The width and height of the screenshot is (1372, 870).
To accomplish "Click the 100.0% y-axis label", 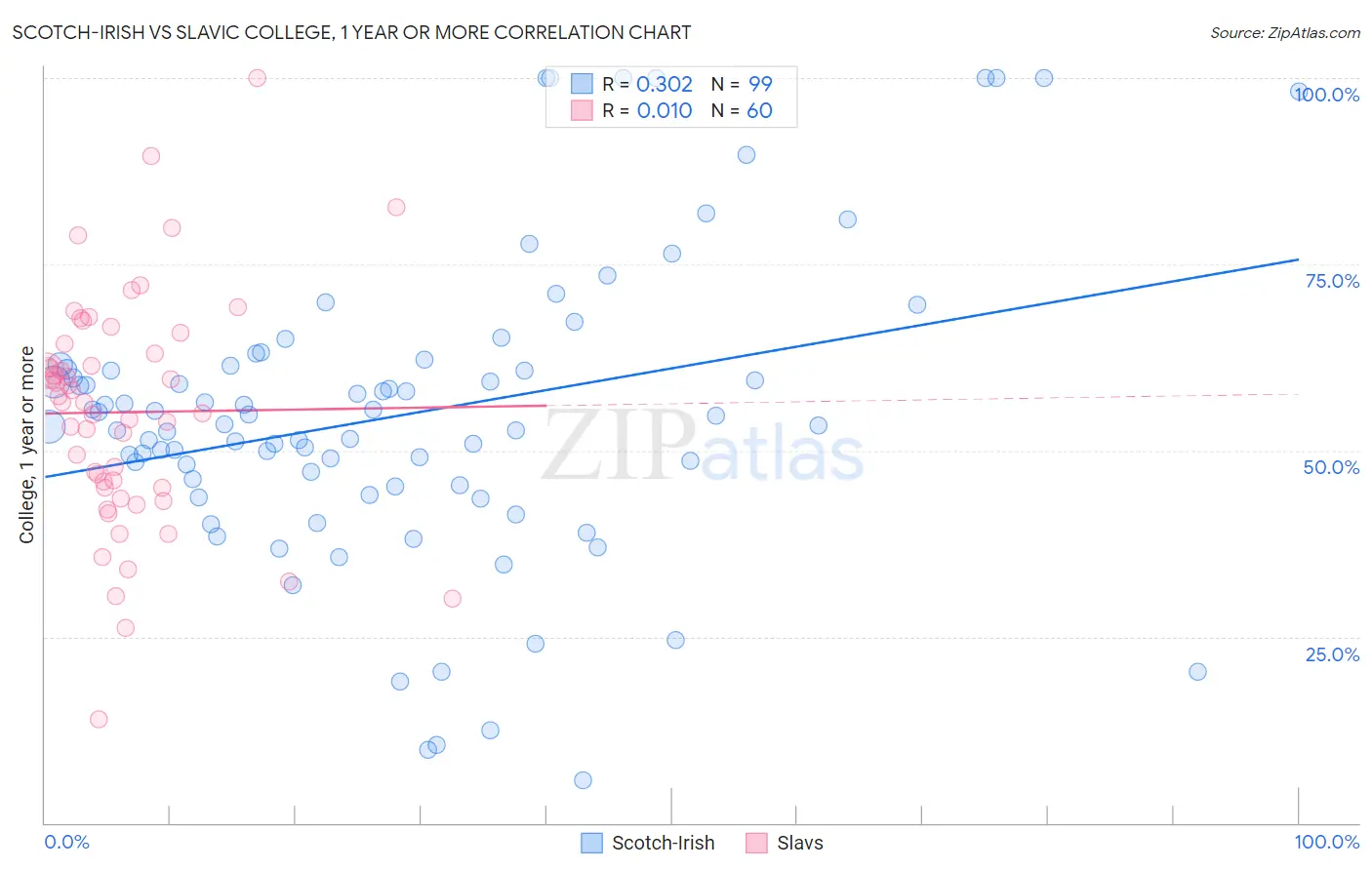I will pyautogui.click(x=1328, y=95).
